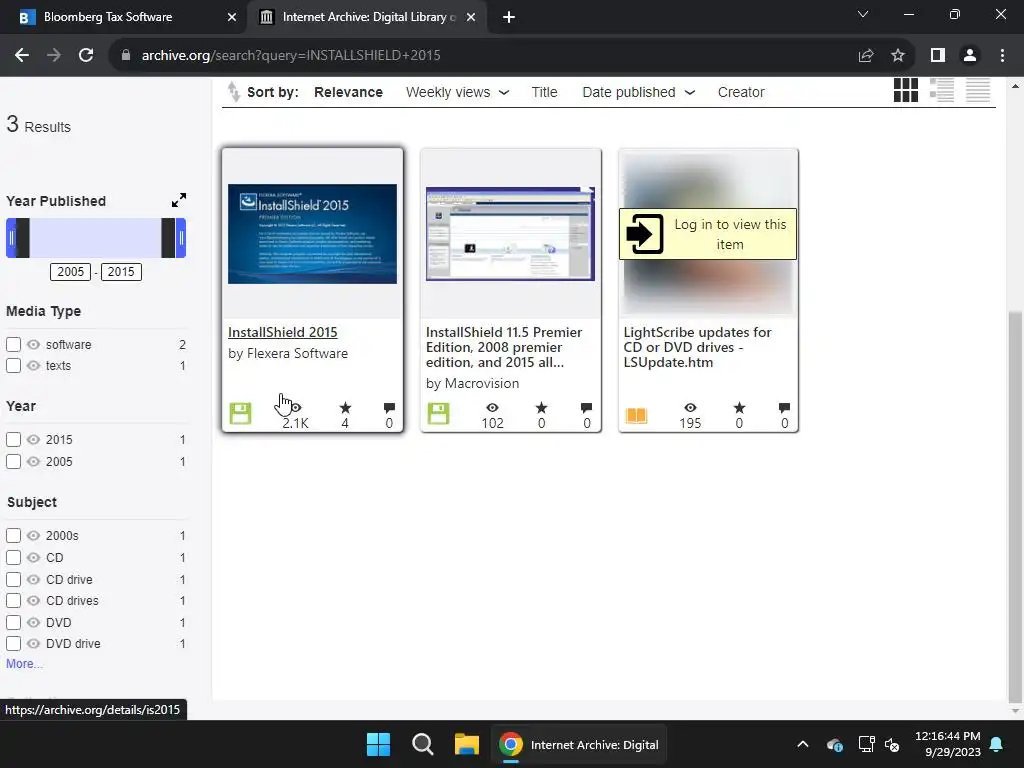
Task: Click views eye icon on LightScribe card
Action: 690,408
